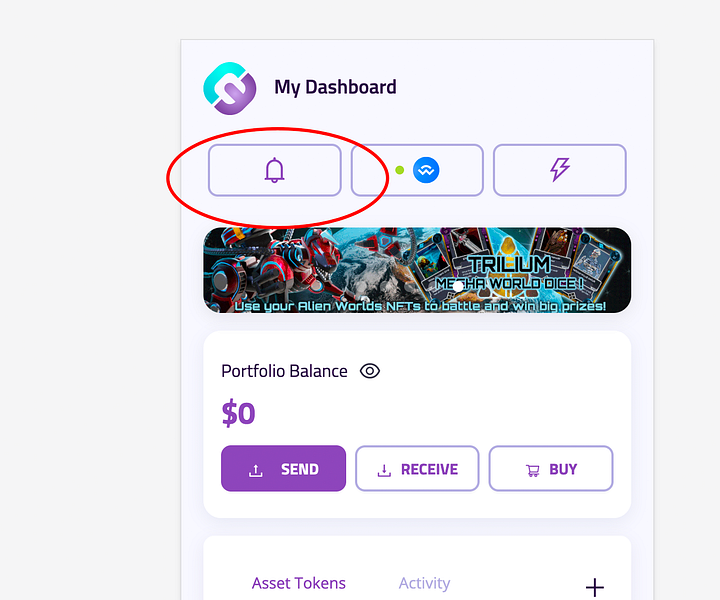The width and height of the screenshot is (720, 600).
Task: Click the purple SEND button
Action: tap(283, 468)
